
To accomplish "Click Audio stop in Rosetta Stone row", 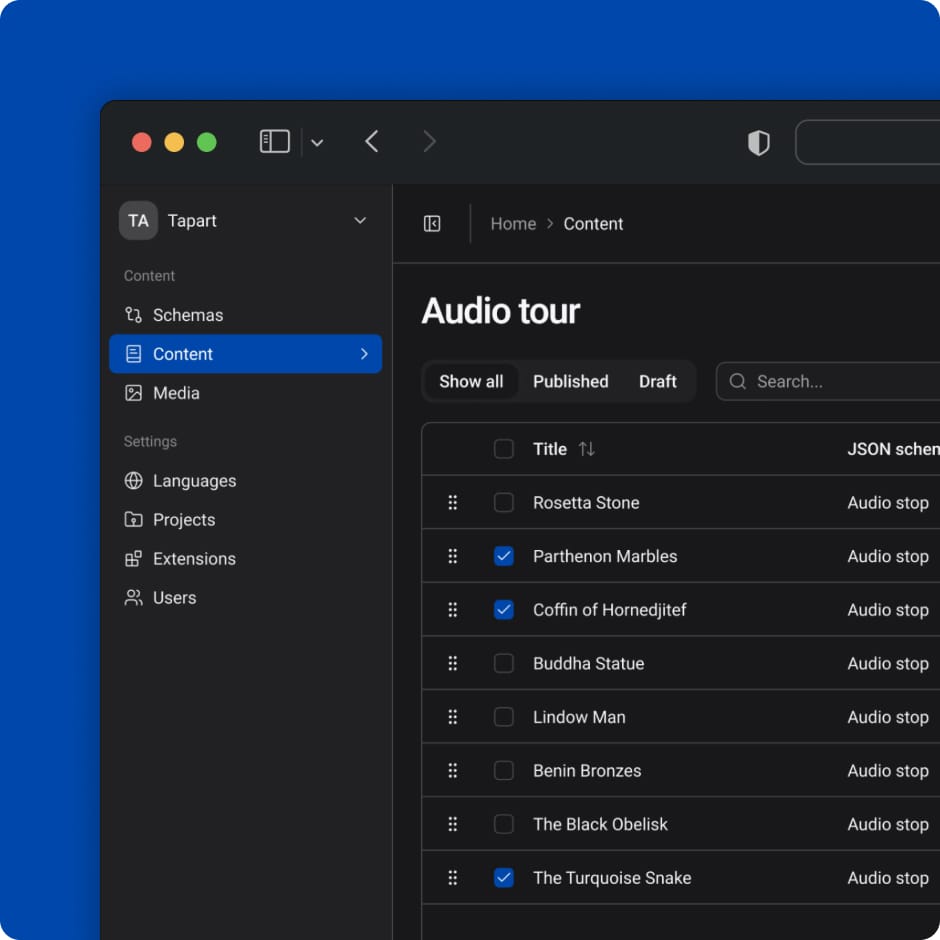I will point(888,502).
